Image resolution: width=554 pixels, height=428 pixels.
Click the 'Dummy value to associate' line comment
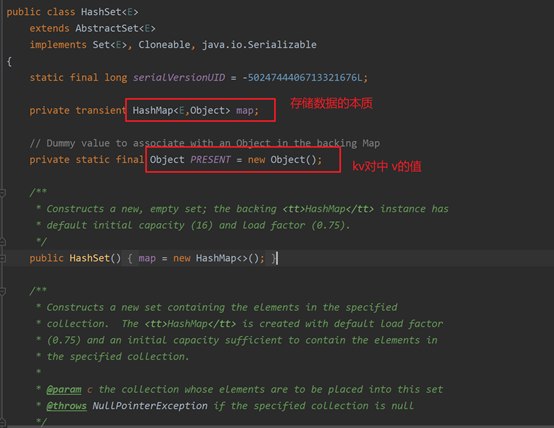tap(205, 143)
